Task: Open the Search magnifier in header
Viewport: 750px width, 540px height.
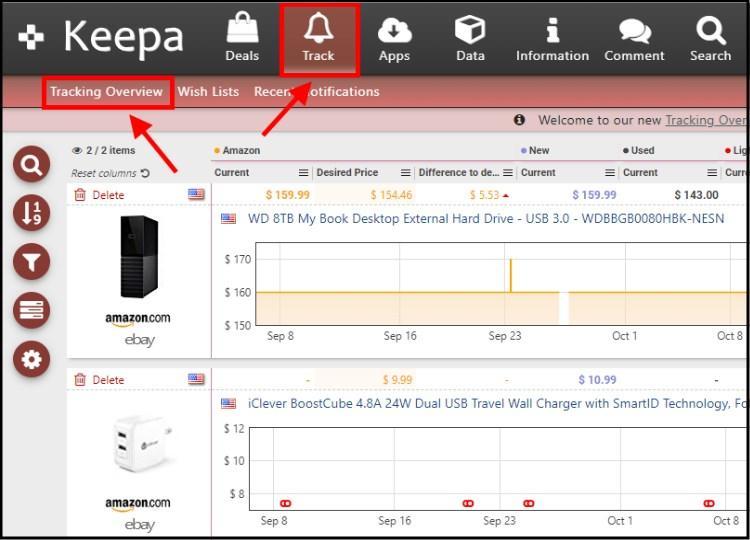Action: (711, 30)
